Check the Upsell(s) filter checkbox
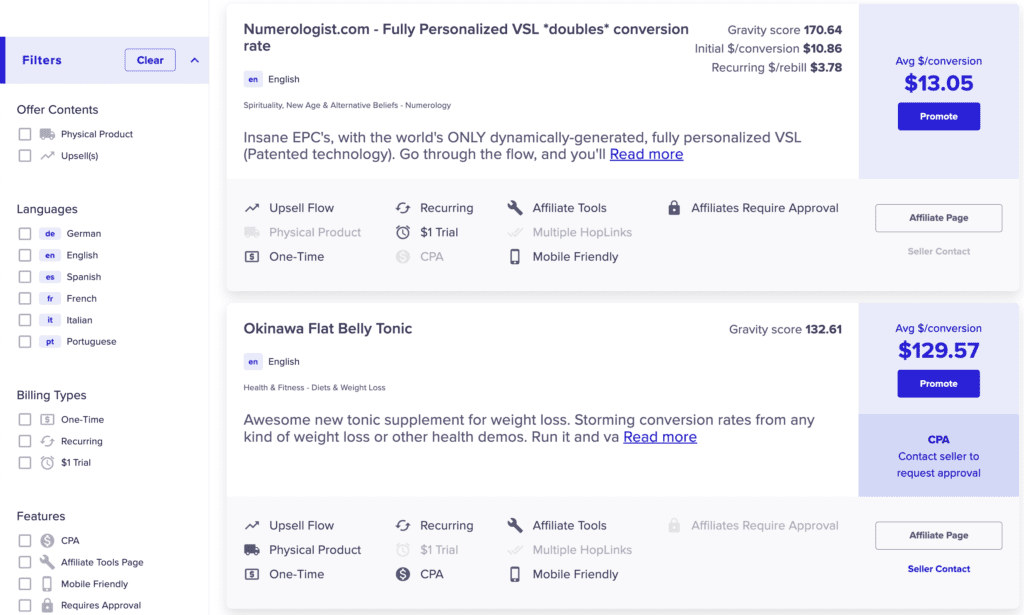1024x615 pixels. (x=25, y=155)
